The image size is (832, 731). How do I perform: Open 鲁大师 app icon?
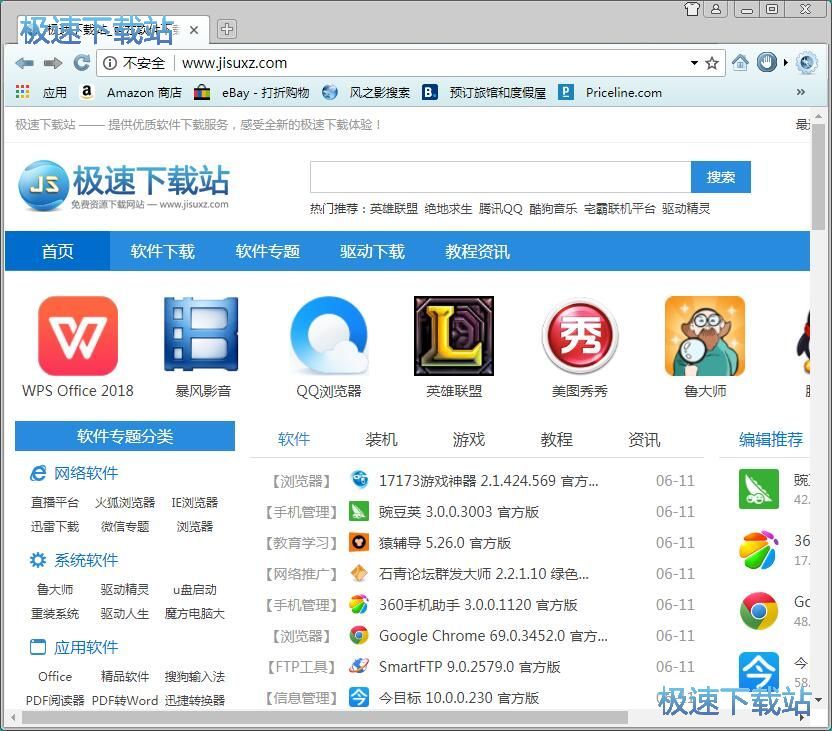click(705, 336)
